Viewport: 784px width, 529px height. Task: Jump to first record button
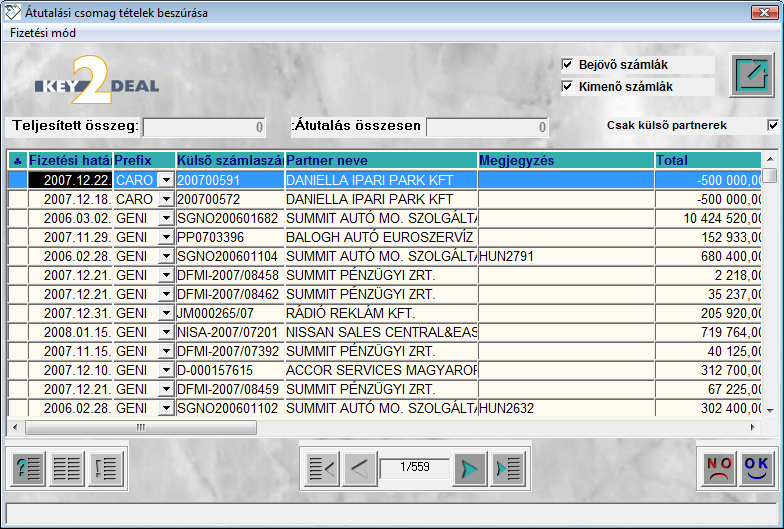322,469
